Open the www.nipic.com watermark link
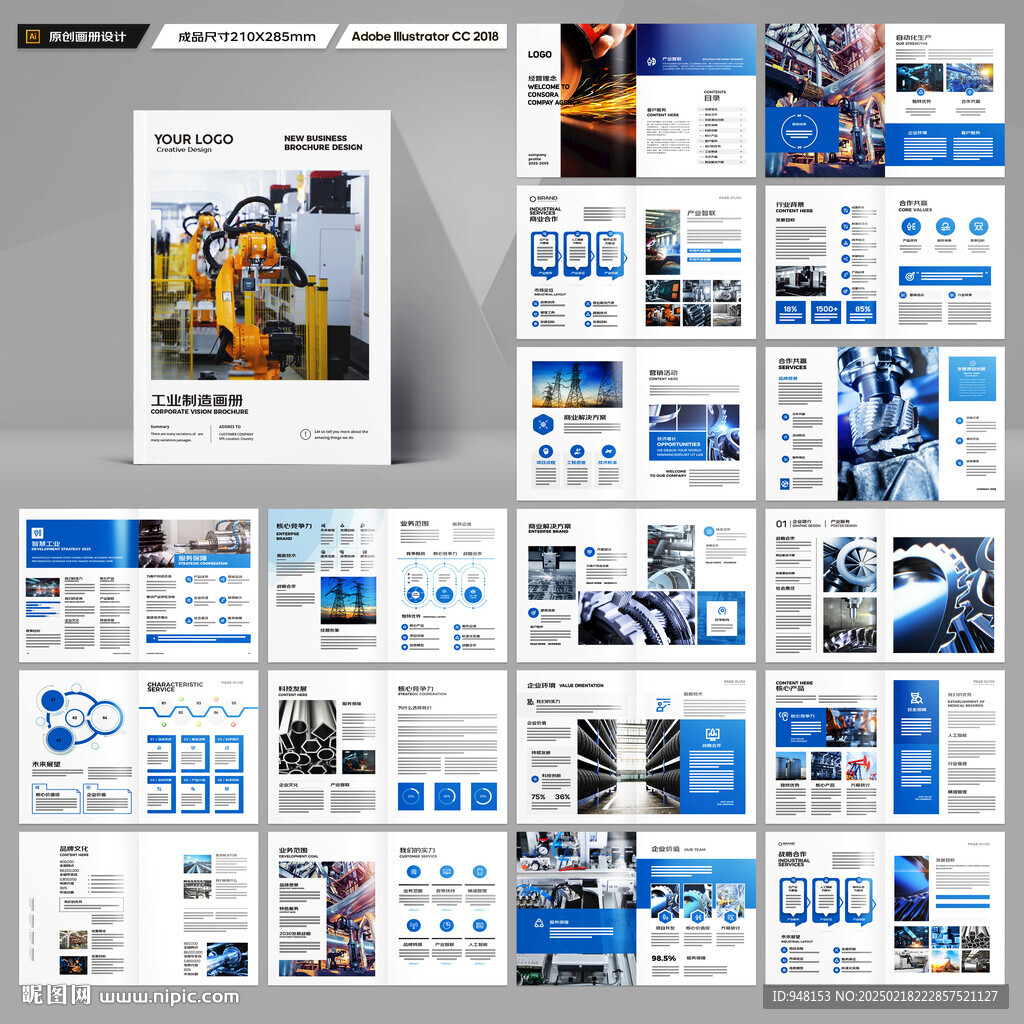 point(169,997)
